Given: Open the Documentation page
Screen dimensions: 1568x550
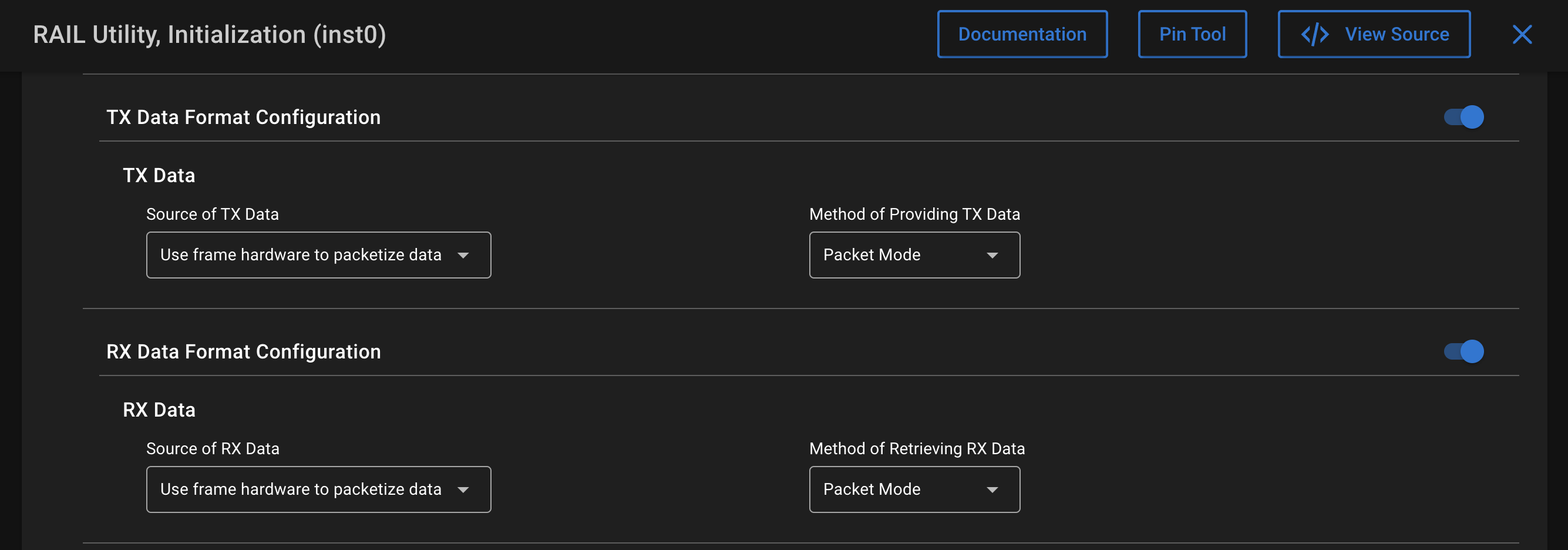Looking at the screenshot, I should (x=1022, y=34).
